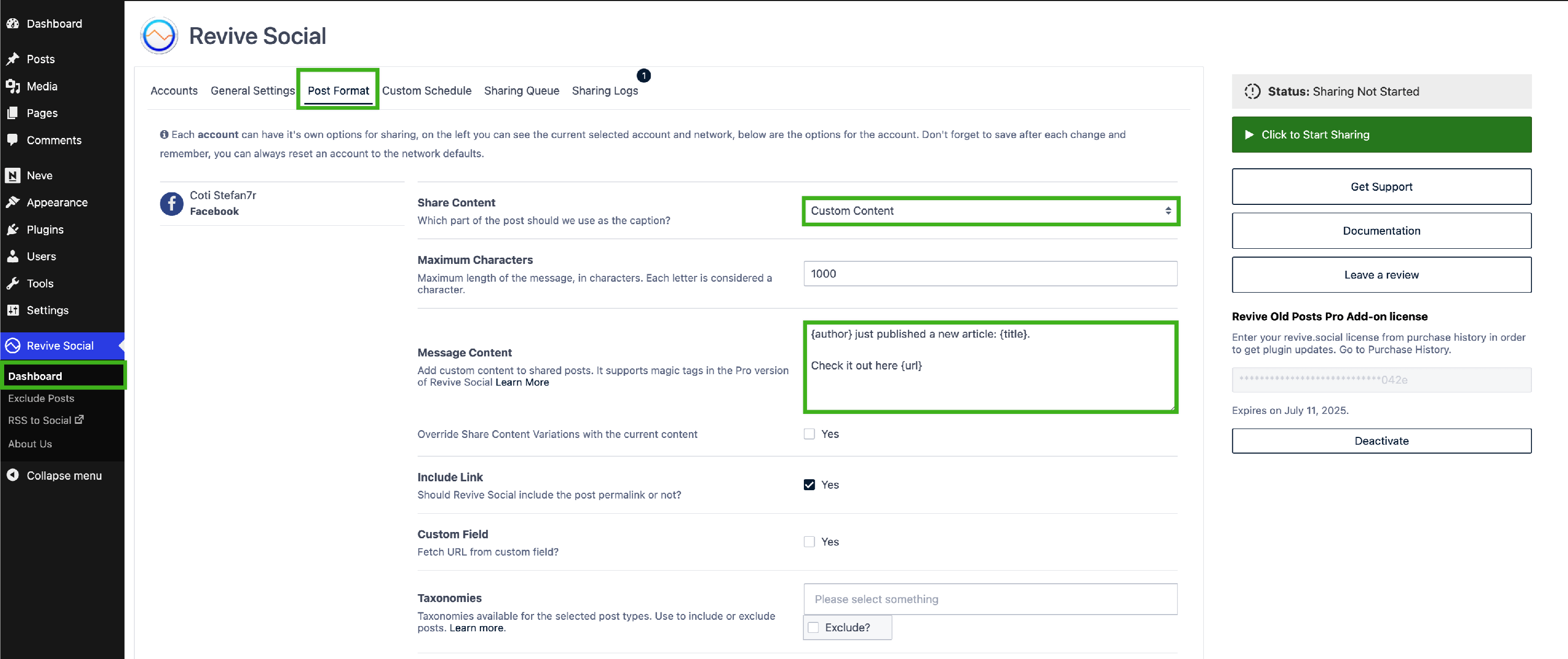The image size is (1568, 659).
Task: Click the Collapse menu arrow icon
Action: 13,475
